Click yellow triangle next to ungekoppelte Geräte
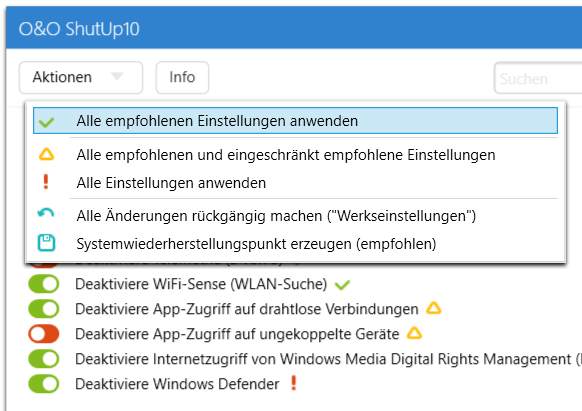The image size is (582, 411). pyautogui.click(x=414, y=333)
